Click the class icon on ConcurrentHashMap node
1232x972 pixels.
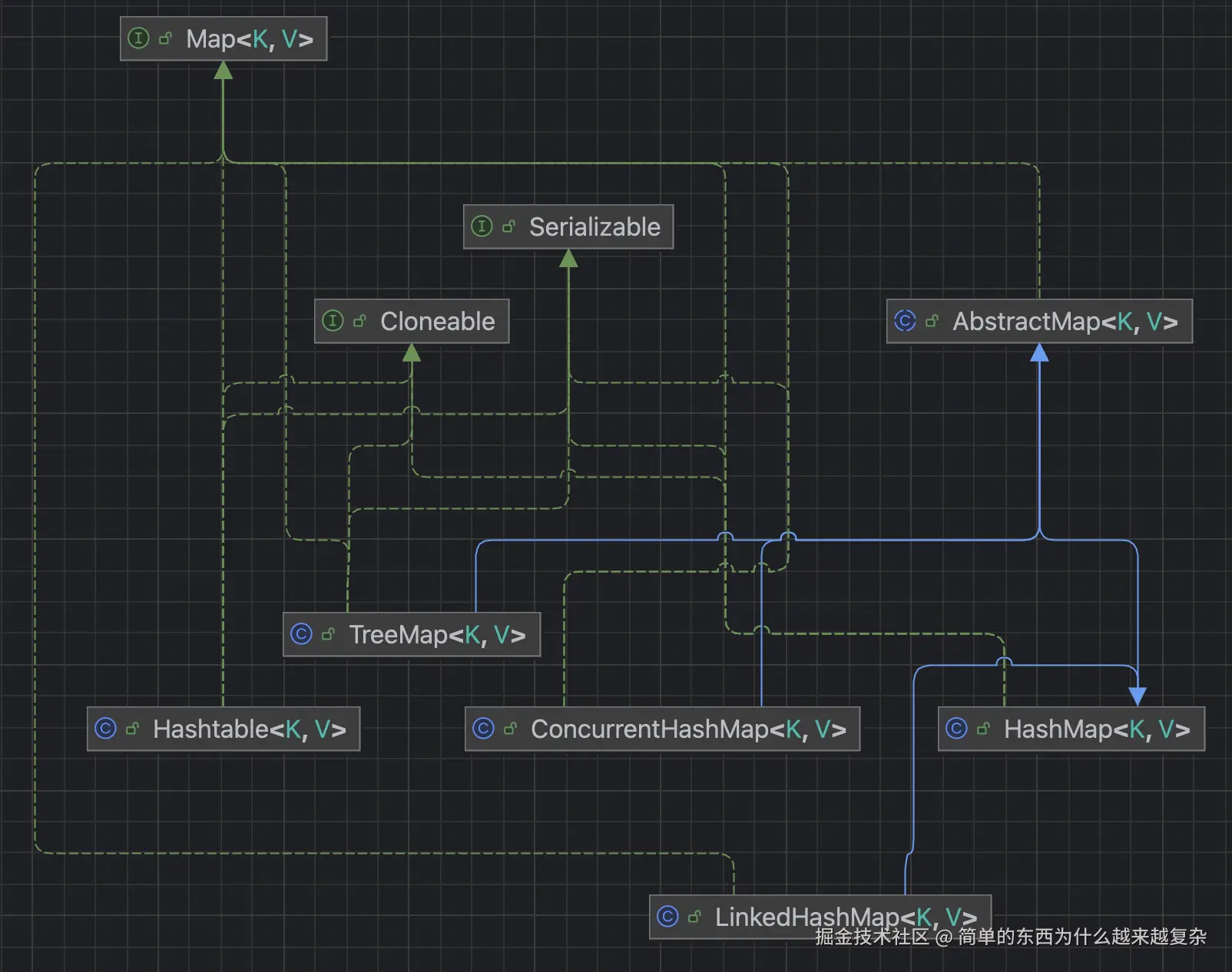point(483,729)
